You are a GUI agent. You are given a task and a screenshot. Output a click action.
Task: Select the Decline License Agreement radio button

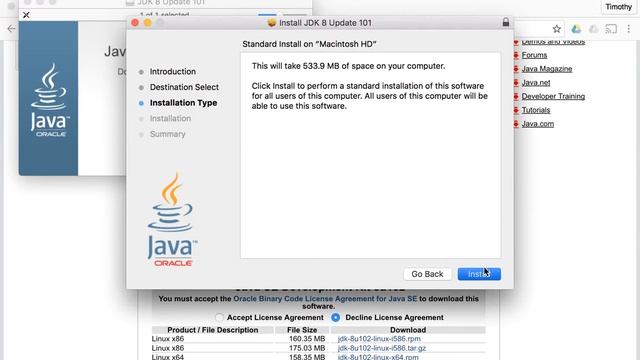[336, 318]
